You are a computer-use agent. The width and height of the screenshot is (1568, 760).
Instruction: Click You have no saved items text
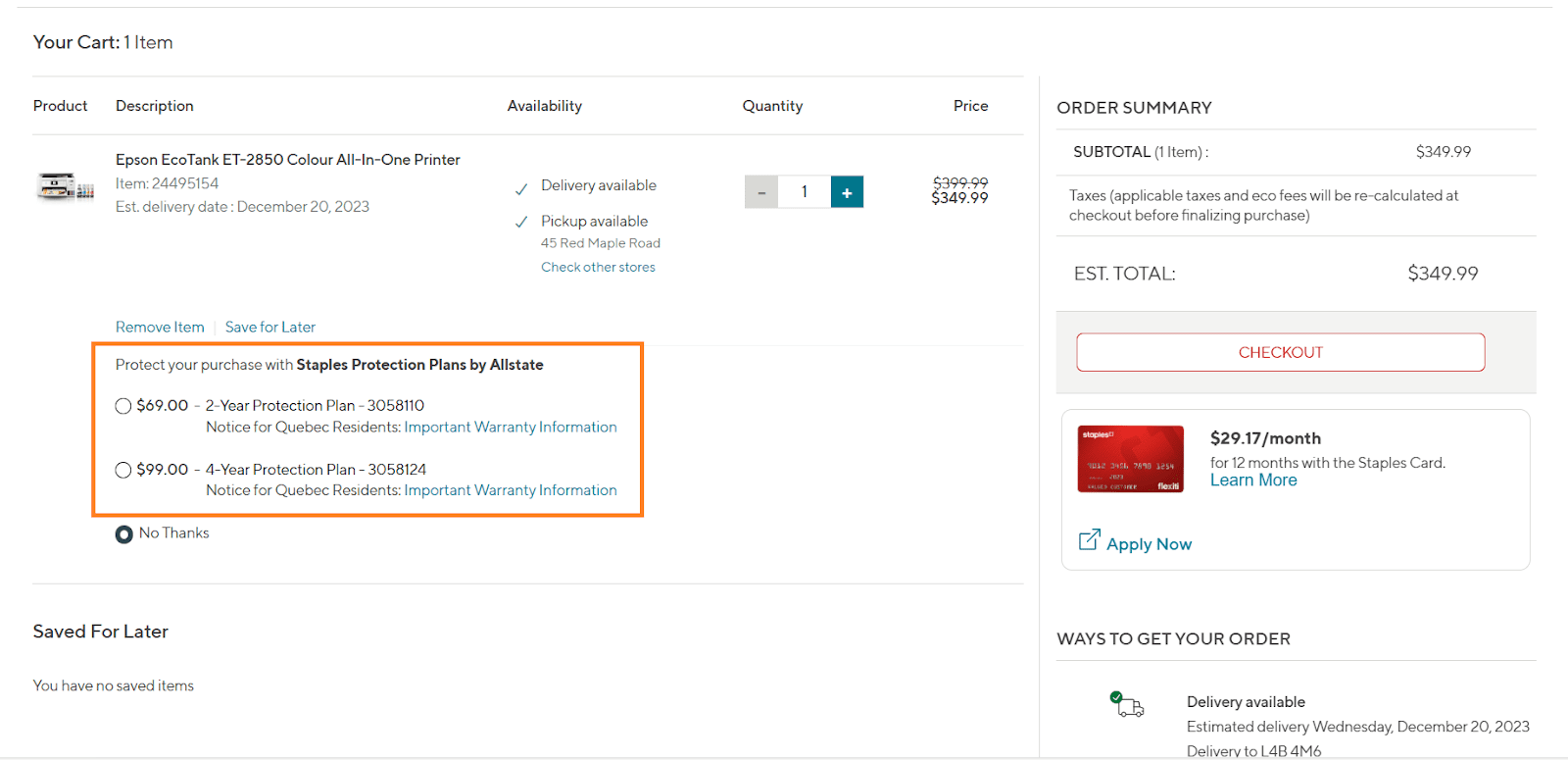[114, 686]
